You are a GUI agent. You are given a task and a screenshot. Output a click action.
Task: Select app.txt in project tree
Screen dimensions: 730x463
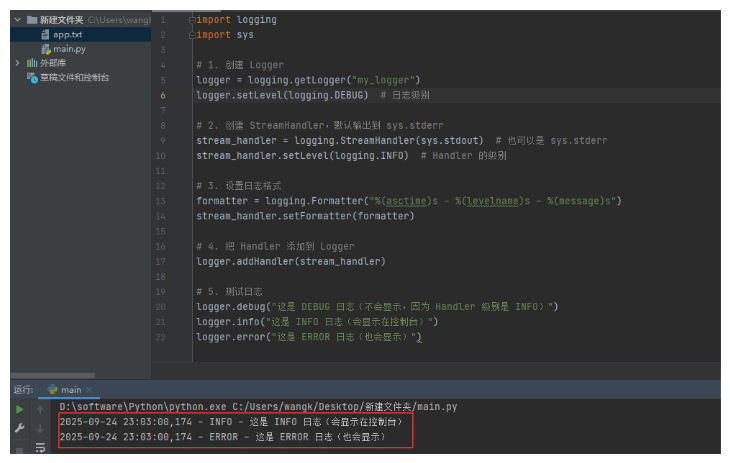[x=67, y=34]
